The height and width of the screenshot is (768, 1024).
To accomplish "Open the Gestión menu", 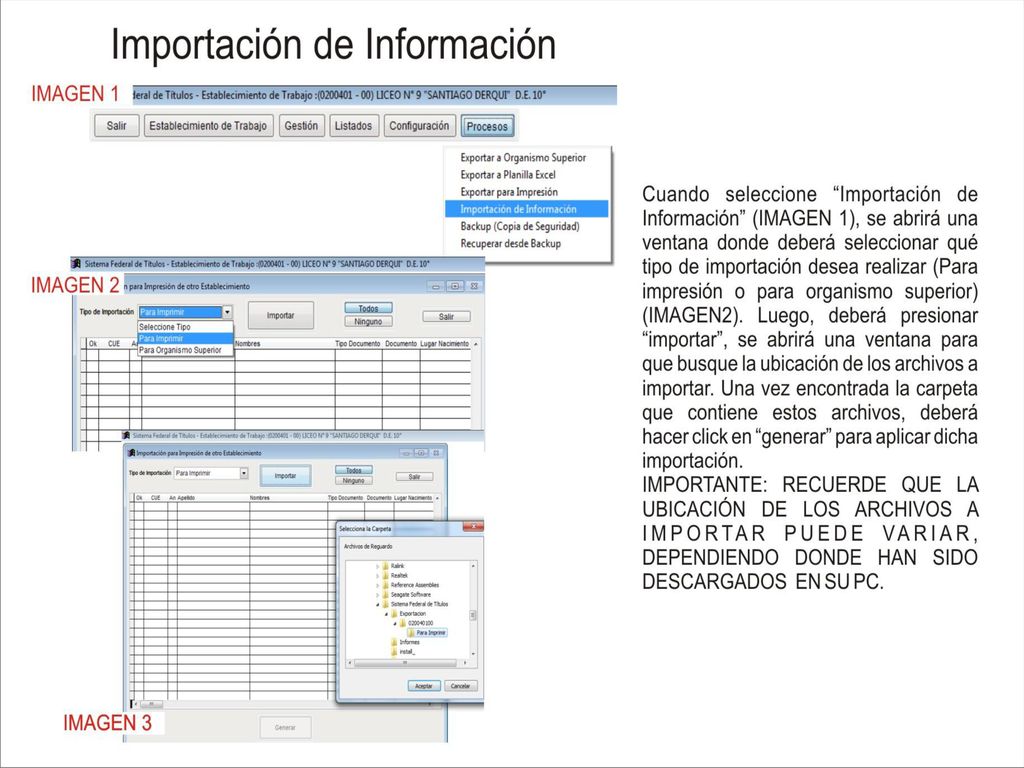I will pos(301,126).
